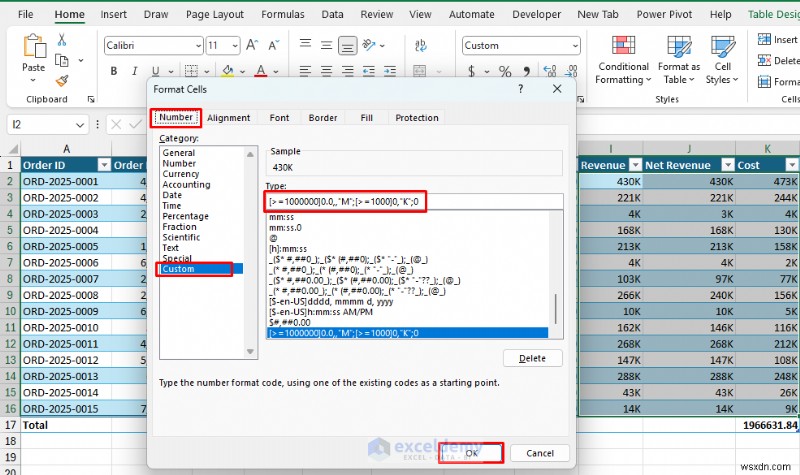Open the font size dropdown
The image size is (800, 475).
tap(235, 46)
